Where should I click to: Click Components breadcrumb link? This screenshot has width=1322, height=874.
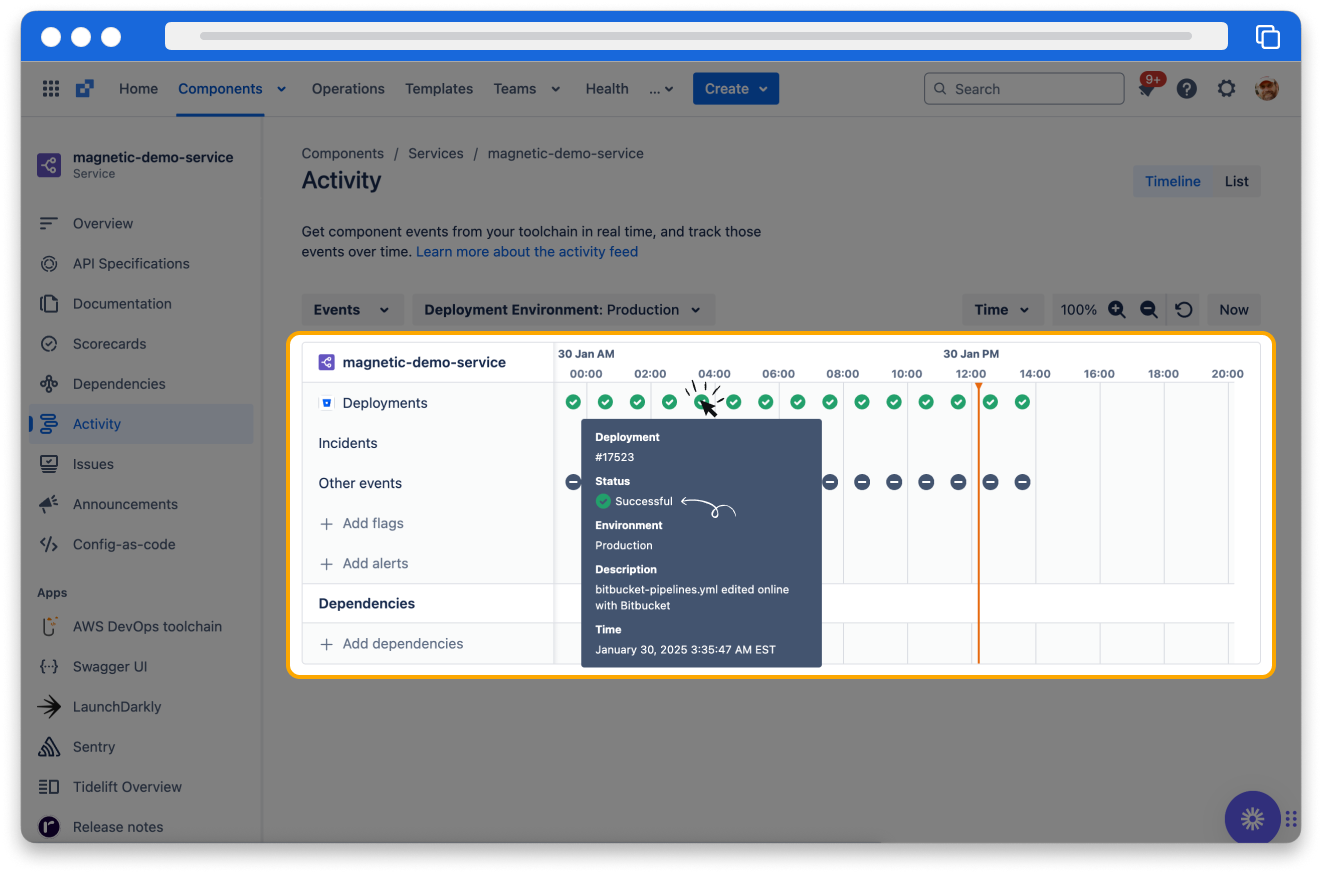point(343,154)
